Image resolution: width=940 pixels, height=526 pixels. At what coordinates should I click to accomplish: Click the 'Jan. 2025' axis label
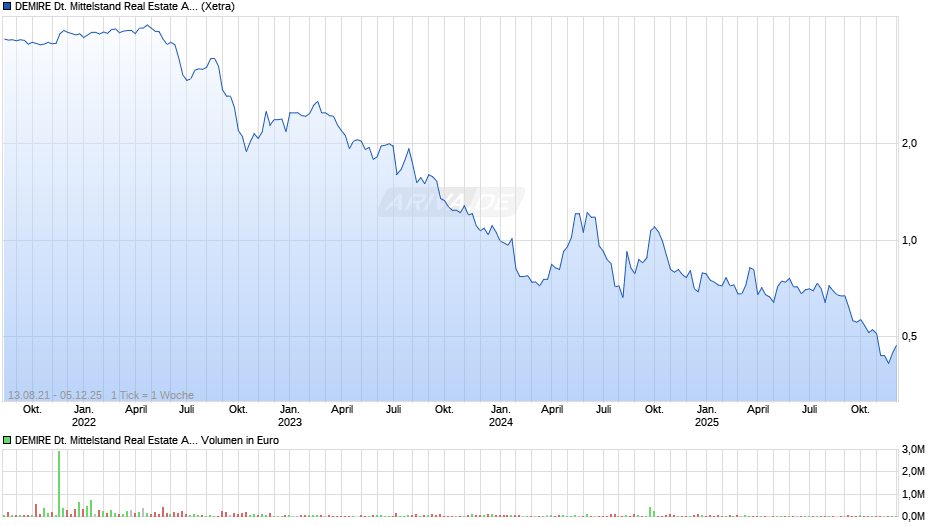click(x=706, y=416)
